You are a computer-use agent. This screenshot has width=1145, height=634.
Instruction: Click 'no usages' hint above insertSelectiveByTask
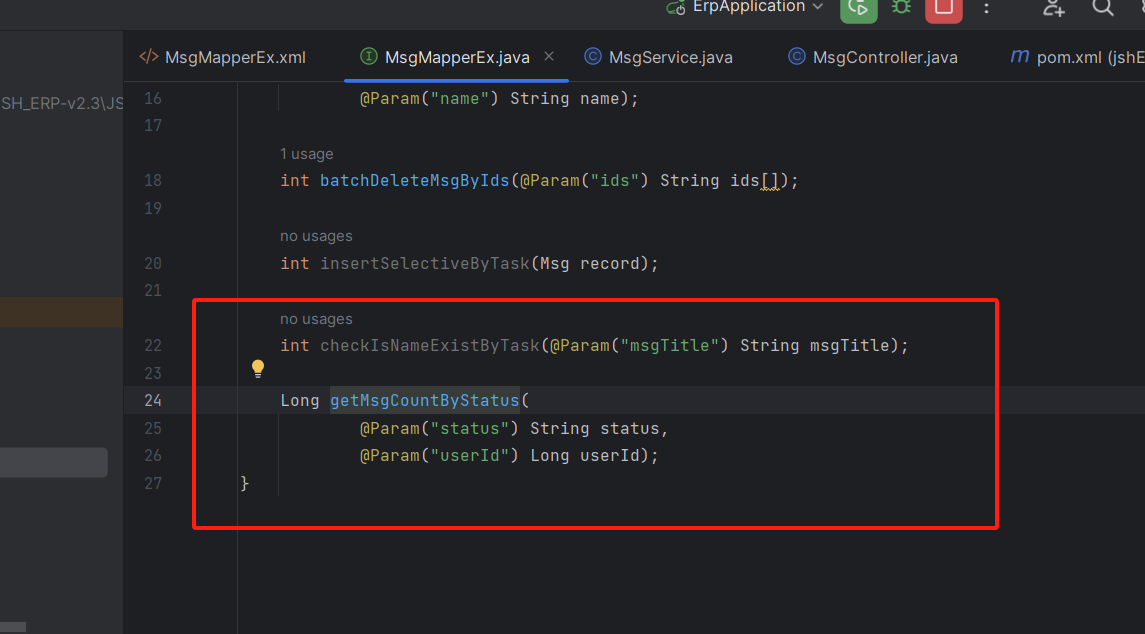316,237
